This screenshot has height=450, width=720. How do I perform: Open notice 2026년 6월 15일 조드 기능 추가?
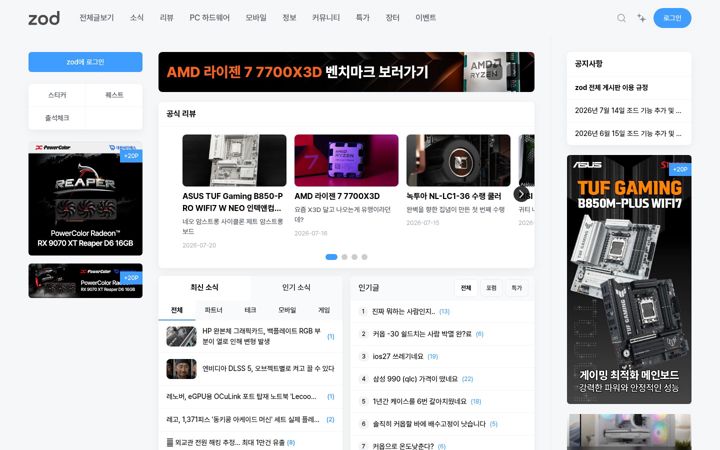tap(628, 133)
